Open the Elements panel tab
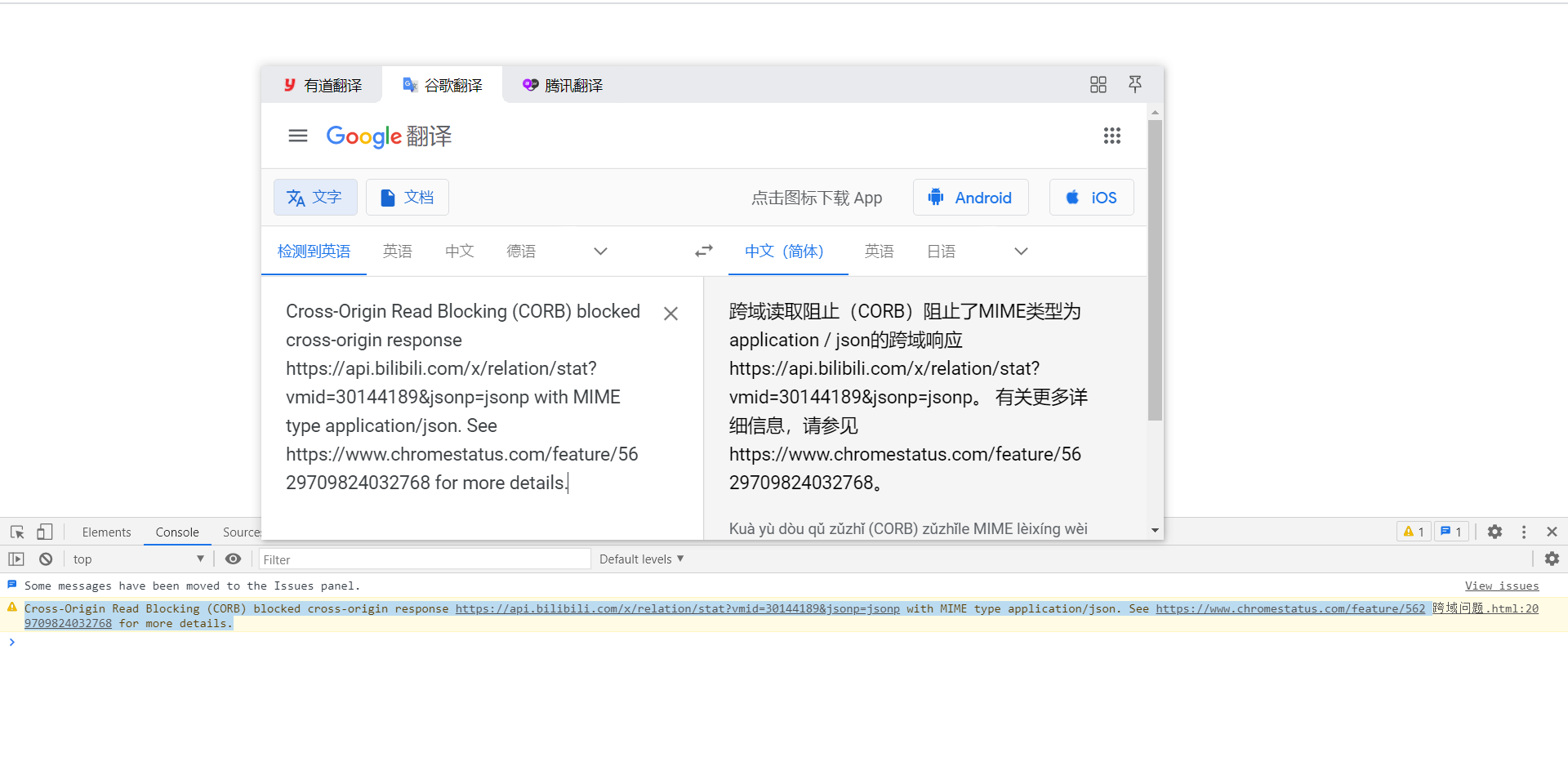 coord(106,532)
